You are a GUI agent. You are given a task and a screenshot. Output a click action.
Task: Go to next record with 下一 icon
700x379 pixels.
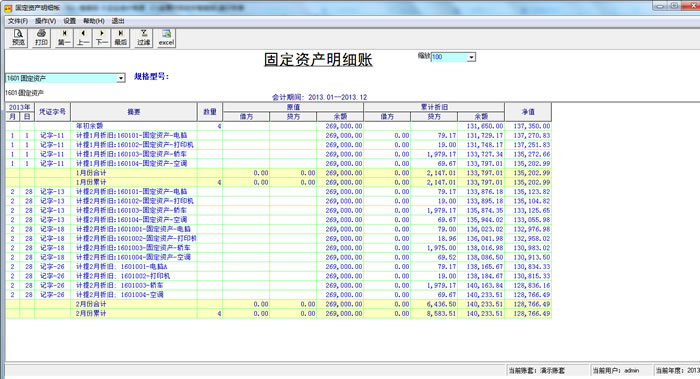point(102,38)
